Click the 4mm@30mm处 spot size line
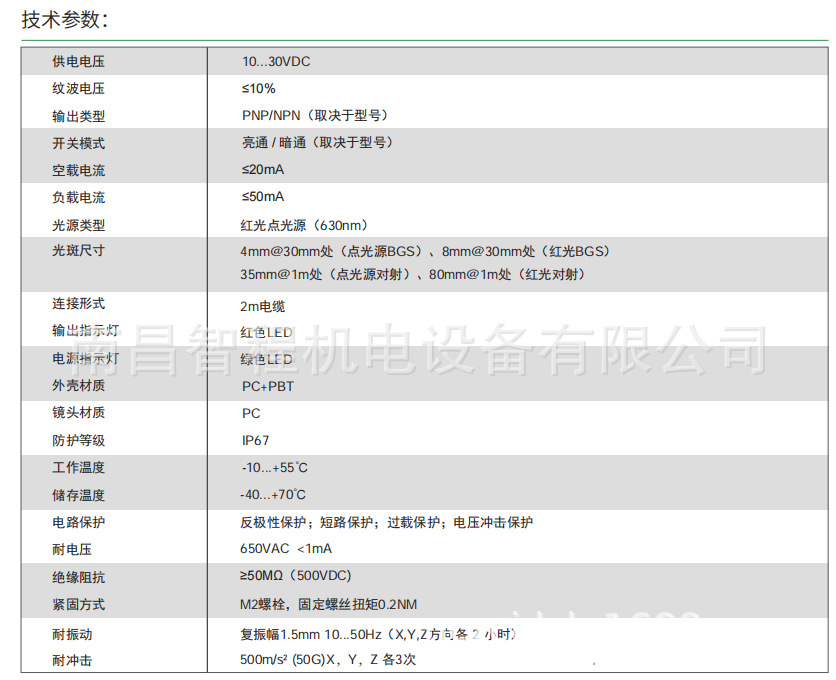This screenshot has width=836, height=680. [x=426, y=251]
